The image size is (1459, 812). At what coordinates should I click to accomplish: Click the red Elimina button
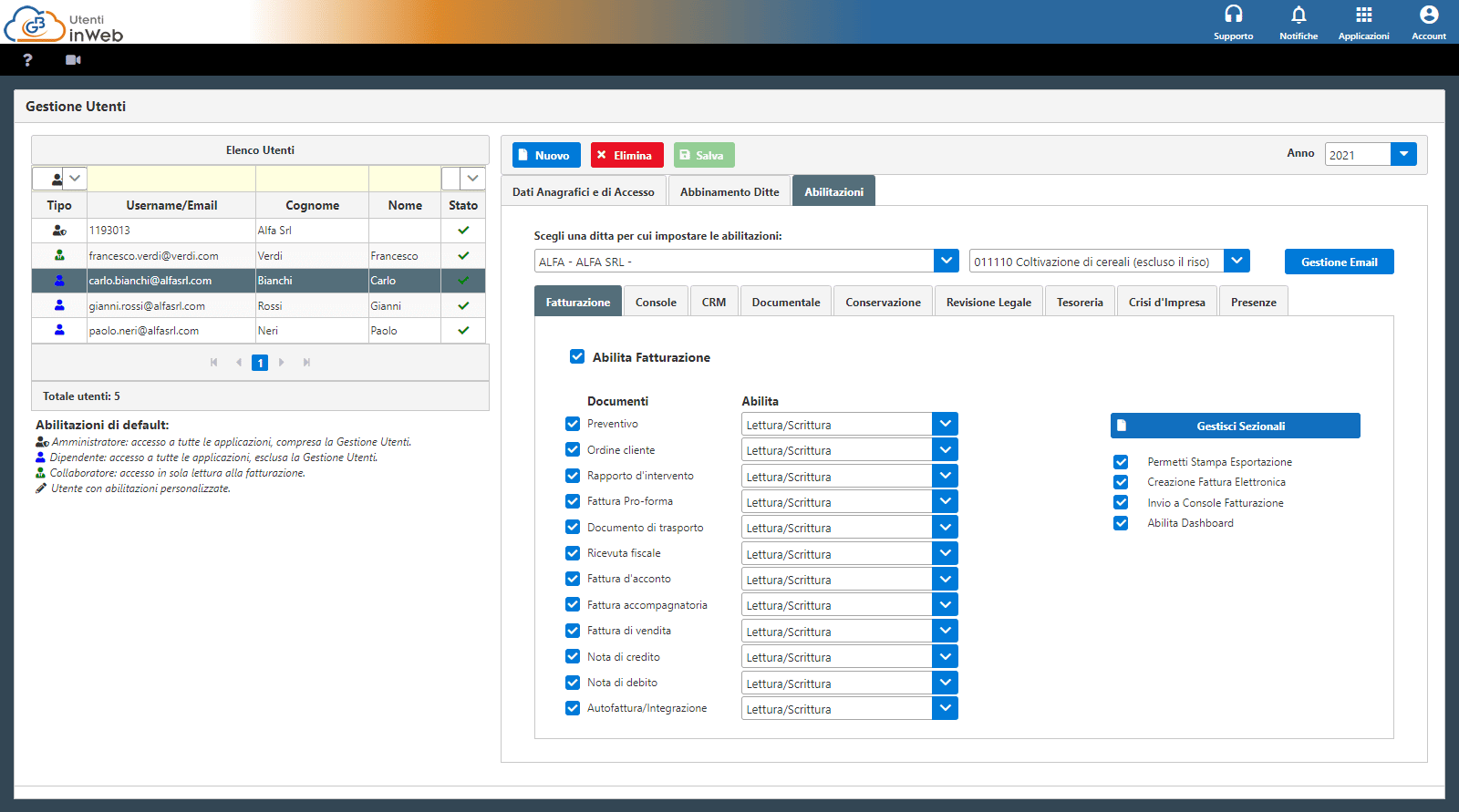click(x=627, y=155)
